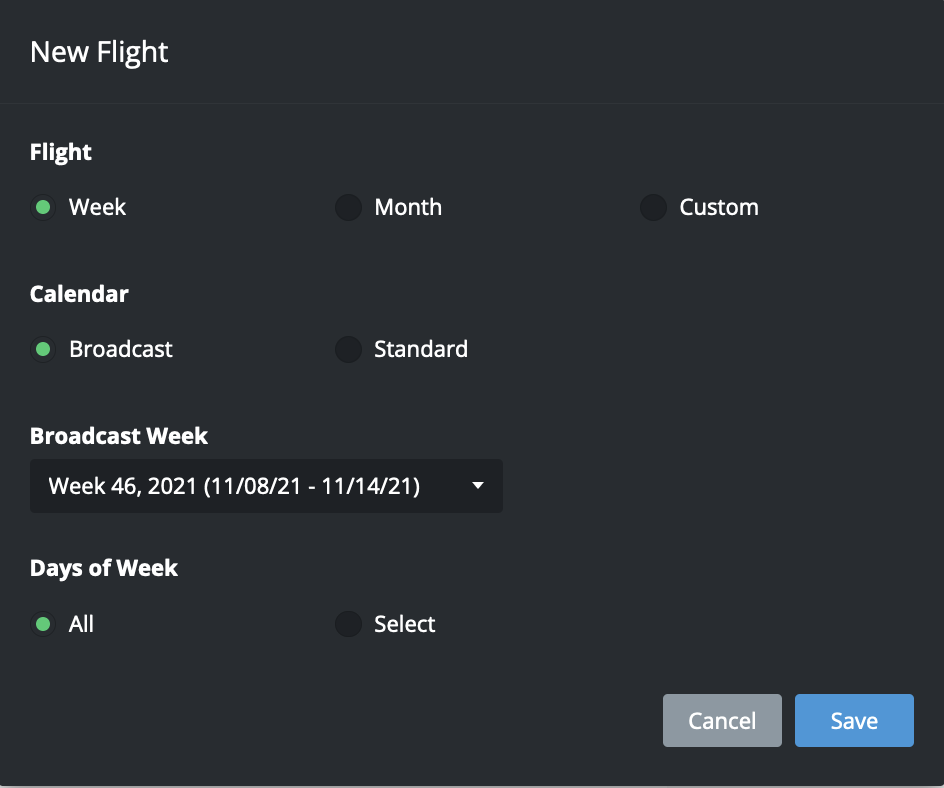Click the "Days of Week" section heading

(104, 569)
